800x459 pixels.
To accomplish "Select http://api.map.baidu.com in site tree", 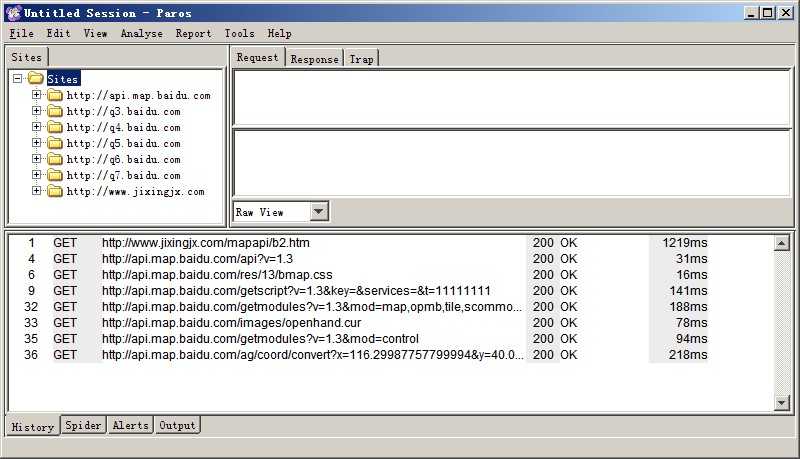I will [x=138, y=95].
